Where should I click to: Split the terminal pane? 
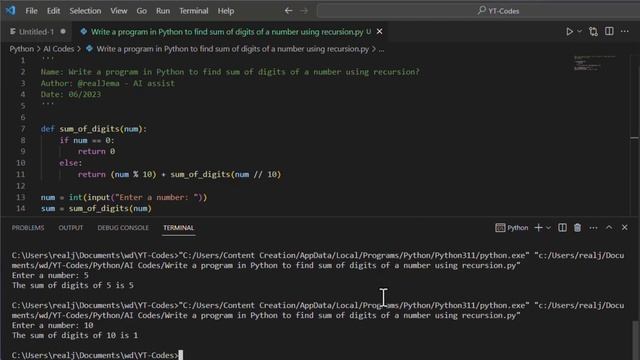click(x=562, y=228)
